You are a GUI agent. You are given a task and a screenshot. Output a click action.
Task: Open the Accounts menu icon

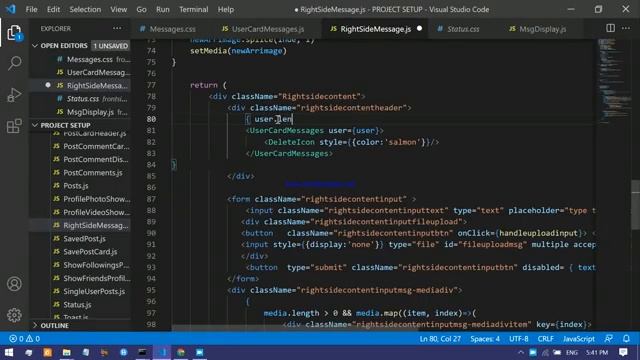[x=14, y=284]
